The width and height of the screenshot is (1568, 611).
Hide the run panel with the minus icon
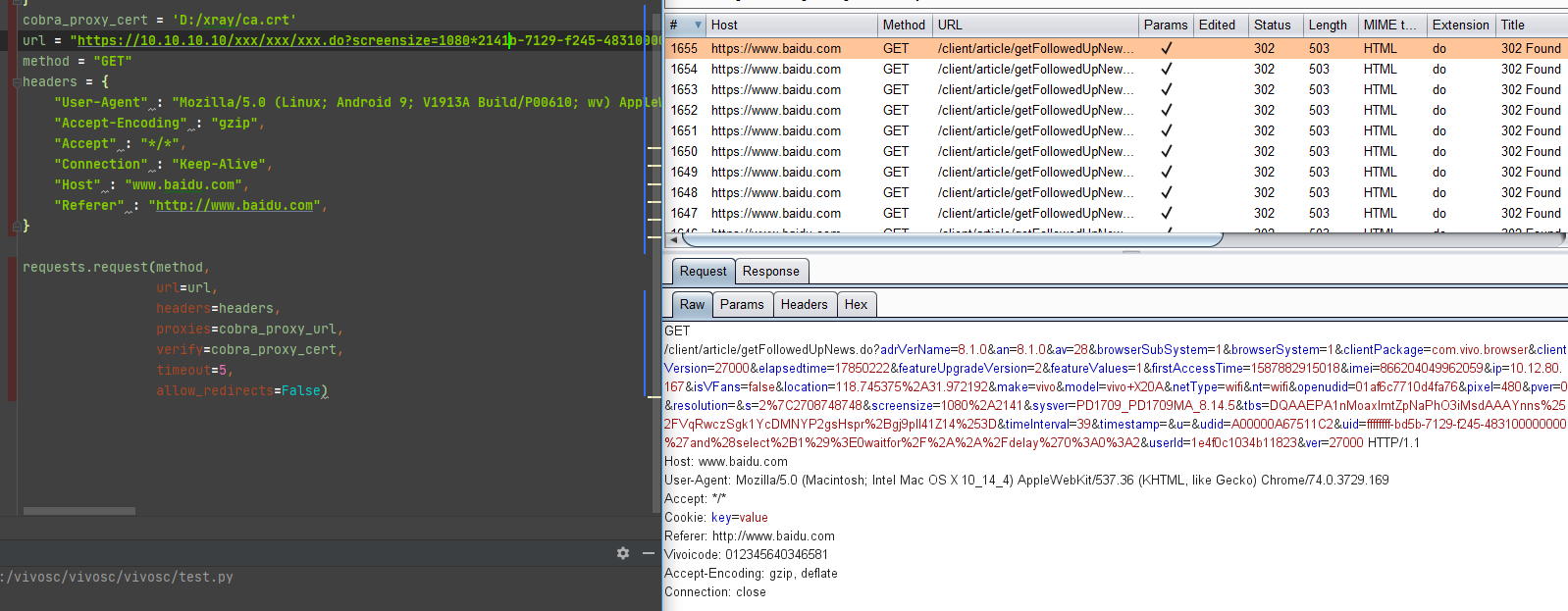[649, 553]
